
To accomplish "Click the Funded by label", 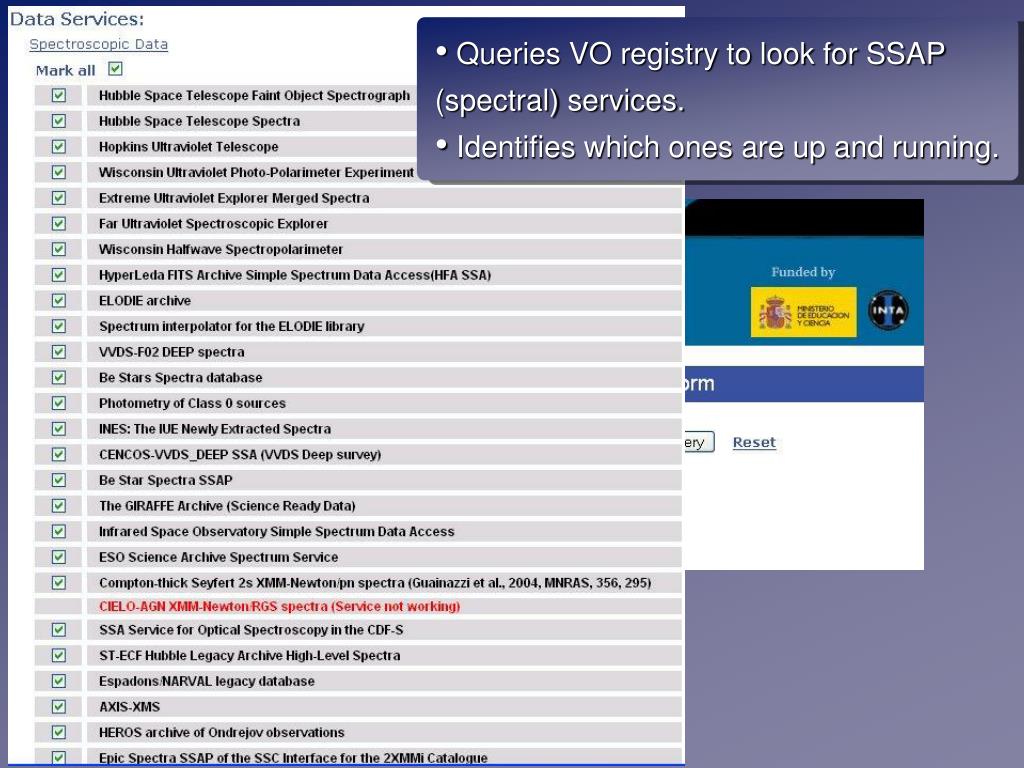I will click(x=803, y=272).
